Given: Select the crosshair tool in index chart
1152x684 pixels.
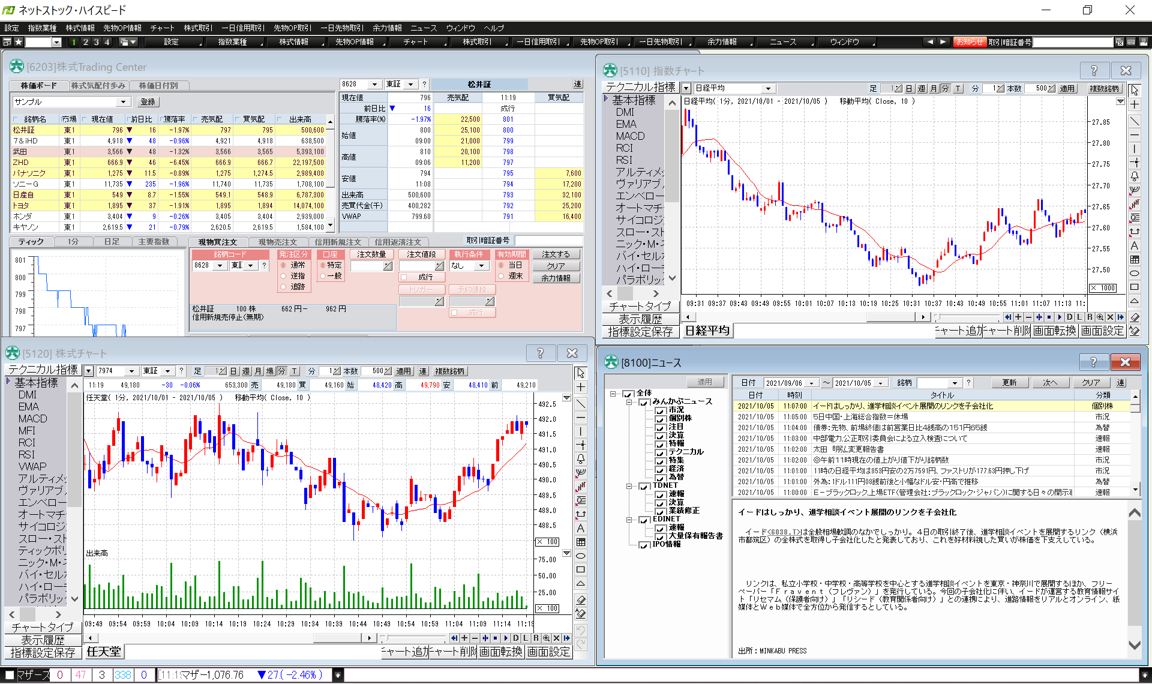Looking at the screenshot, I should [1135, 105].
